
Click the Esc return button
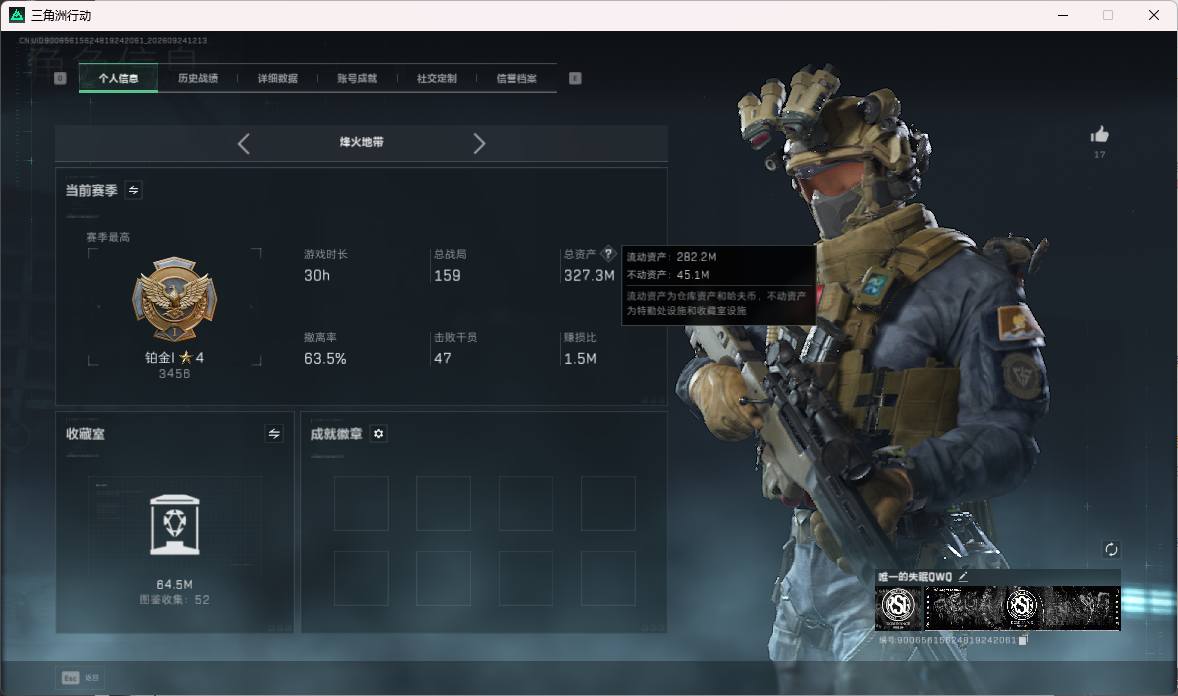80,678
